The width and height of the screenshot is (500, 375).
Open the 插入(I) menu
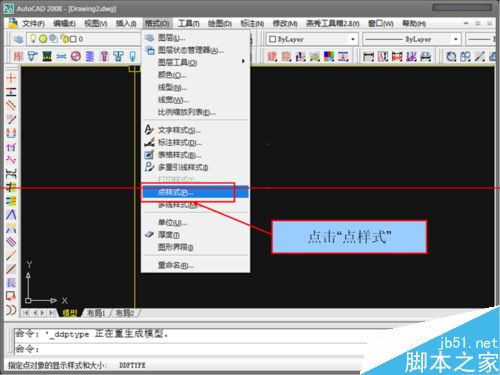point(126,24)
